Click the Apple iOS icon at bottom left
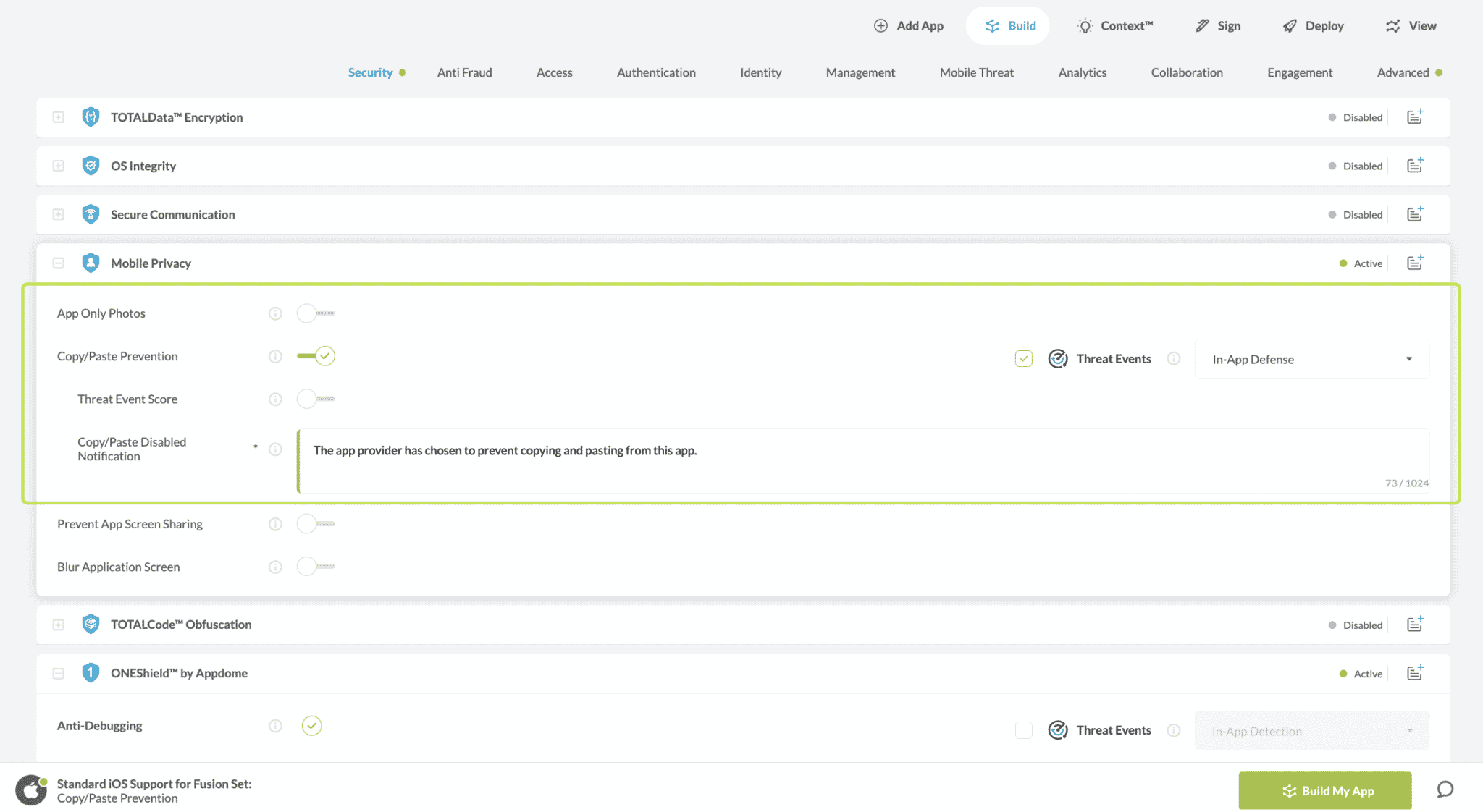Viewport: 1483px width, 812px height. coord(30,790)
